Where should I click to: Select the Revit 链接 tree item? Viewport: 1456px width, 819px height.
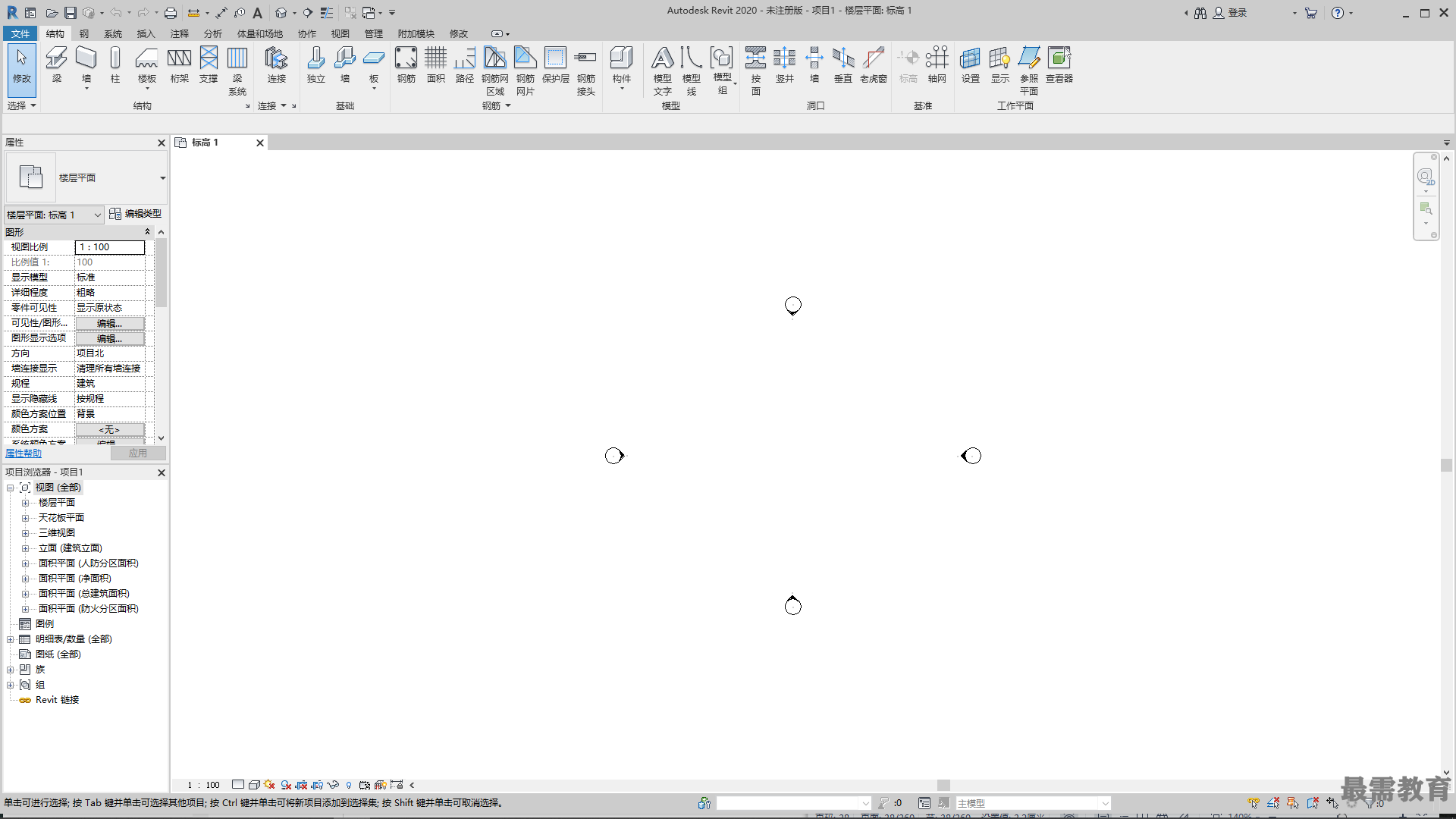pos(57,700)
